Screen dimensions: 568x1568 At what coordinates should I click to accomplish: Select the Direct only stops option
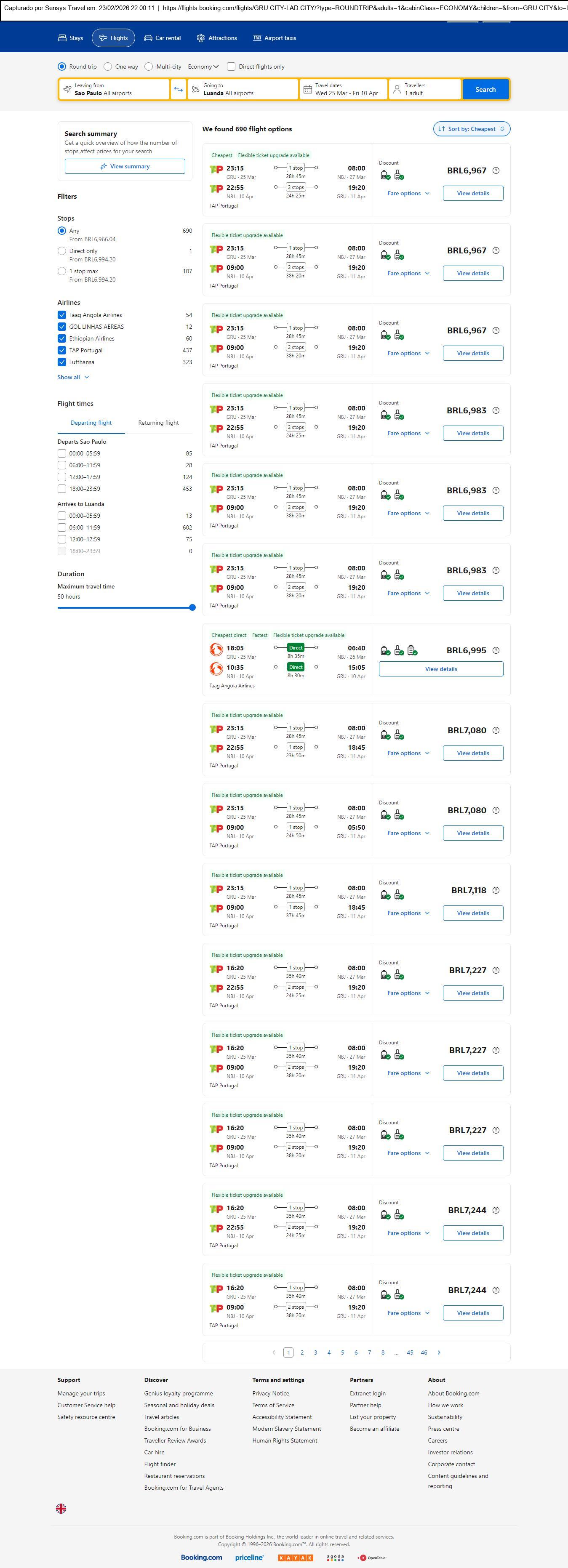[x=61, y=251]
